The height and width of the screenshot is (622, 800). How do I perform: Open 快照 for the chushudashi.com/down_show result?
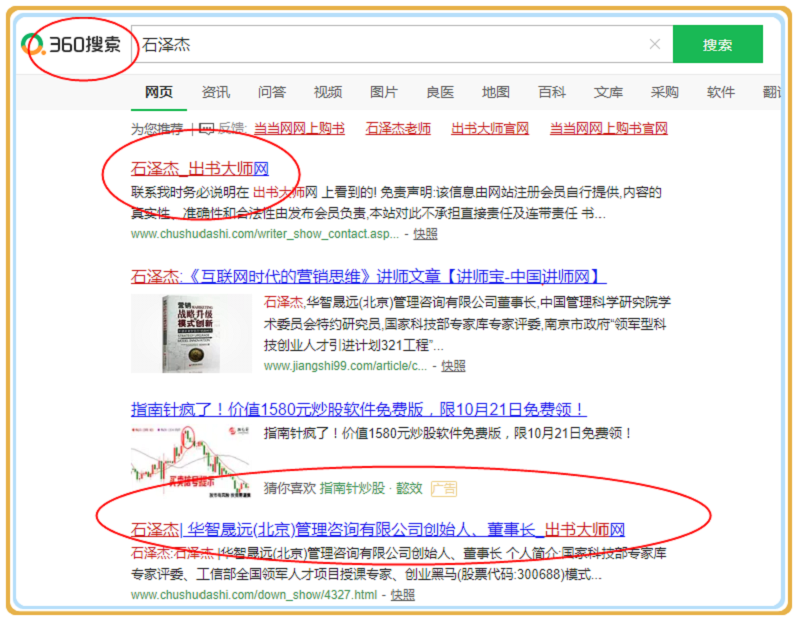pos(402,594)
